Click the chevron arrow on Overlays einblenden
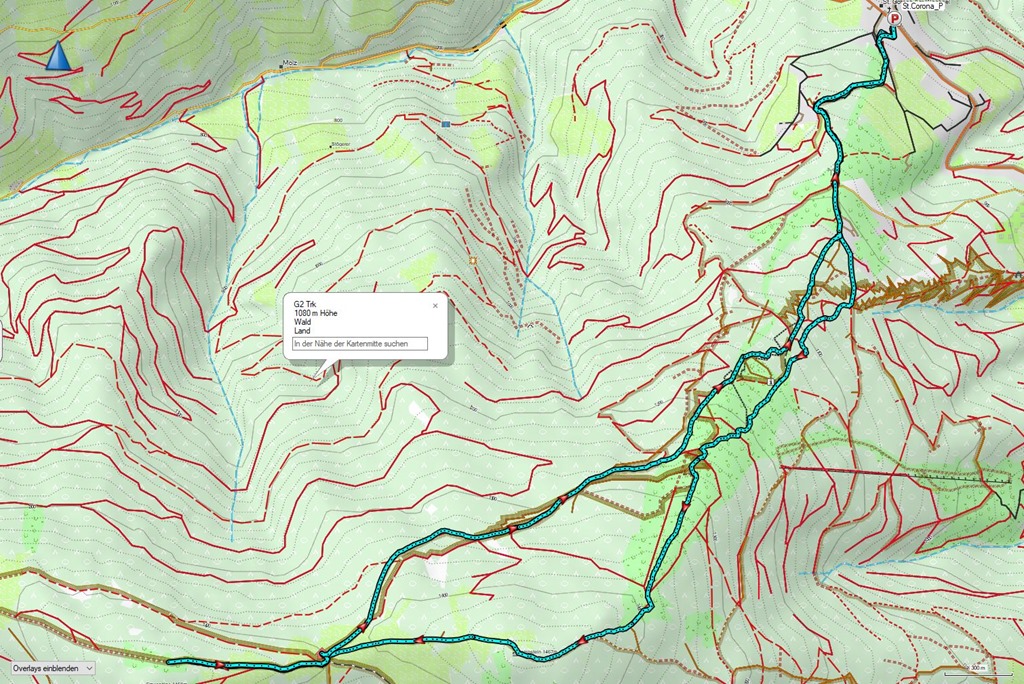This screenshot has height=684, width=1024. tap(89, 667)
